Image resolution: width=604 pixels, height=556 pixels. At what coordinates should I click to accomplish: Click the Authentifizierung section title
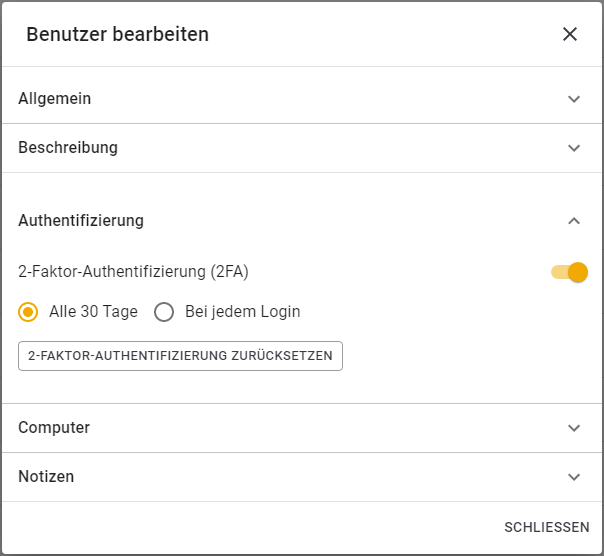point(81,221)
